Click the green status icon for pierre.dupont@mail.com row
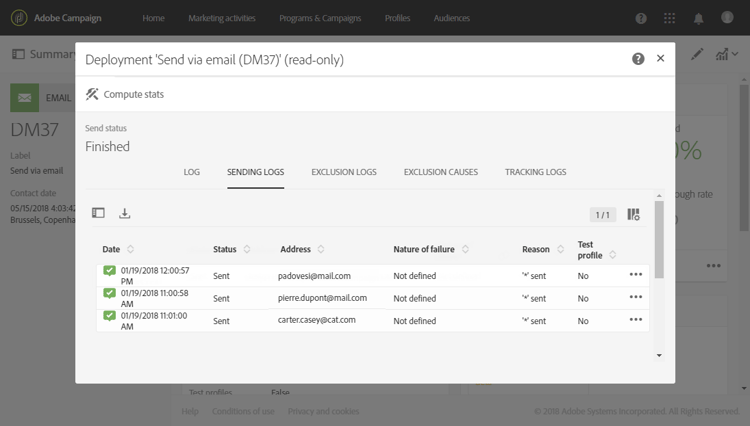Image resolution: width=750 pixels, height=426 pixels. click(110, 293)
